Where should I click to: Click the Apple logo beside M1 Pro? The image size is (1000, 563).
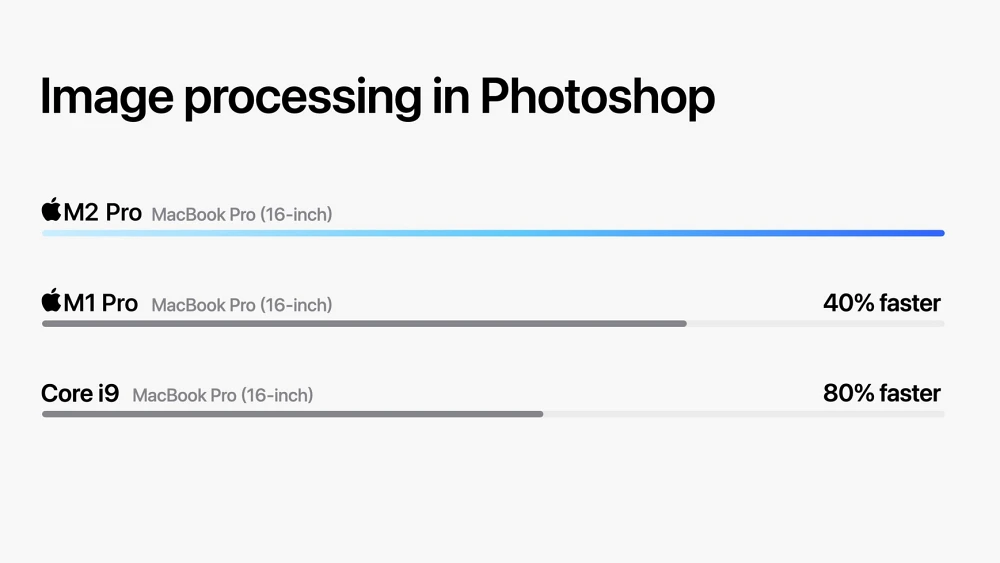coord(52,300)
